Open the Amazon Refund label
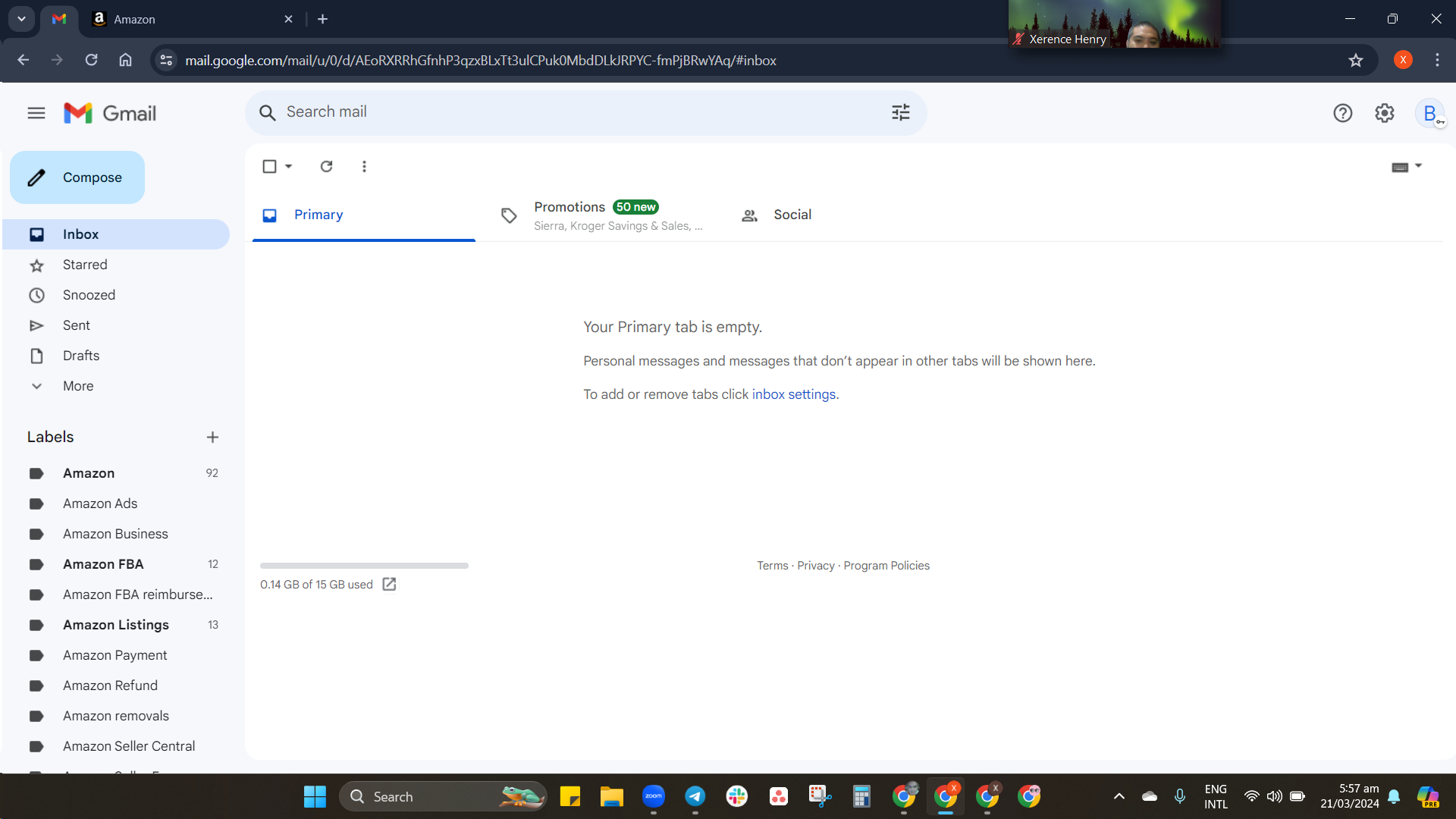This screenshot has width=1456, height=819. coord(115,686)
